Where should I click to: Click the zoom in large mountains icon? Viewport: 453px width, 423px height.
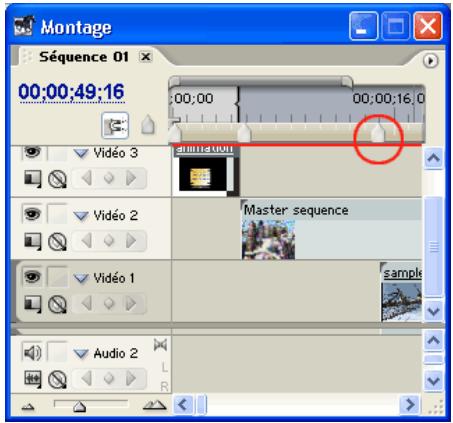(x=154, y=405)
